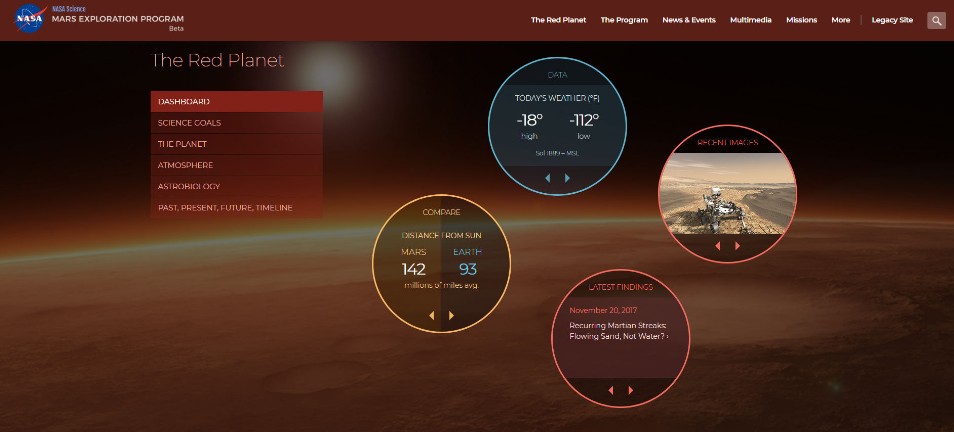
Task: Click the -18° high temperature
Action: pyautogui.click(x=529, y=120)
